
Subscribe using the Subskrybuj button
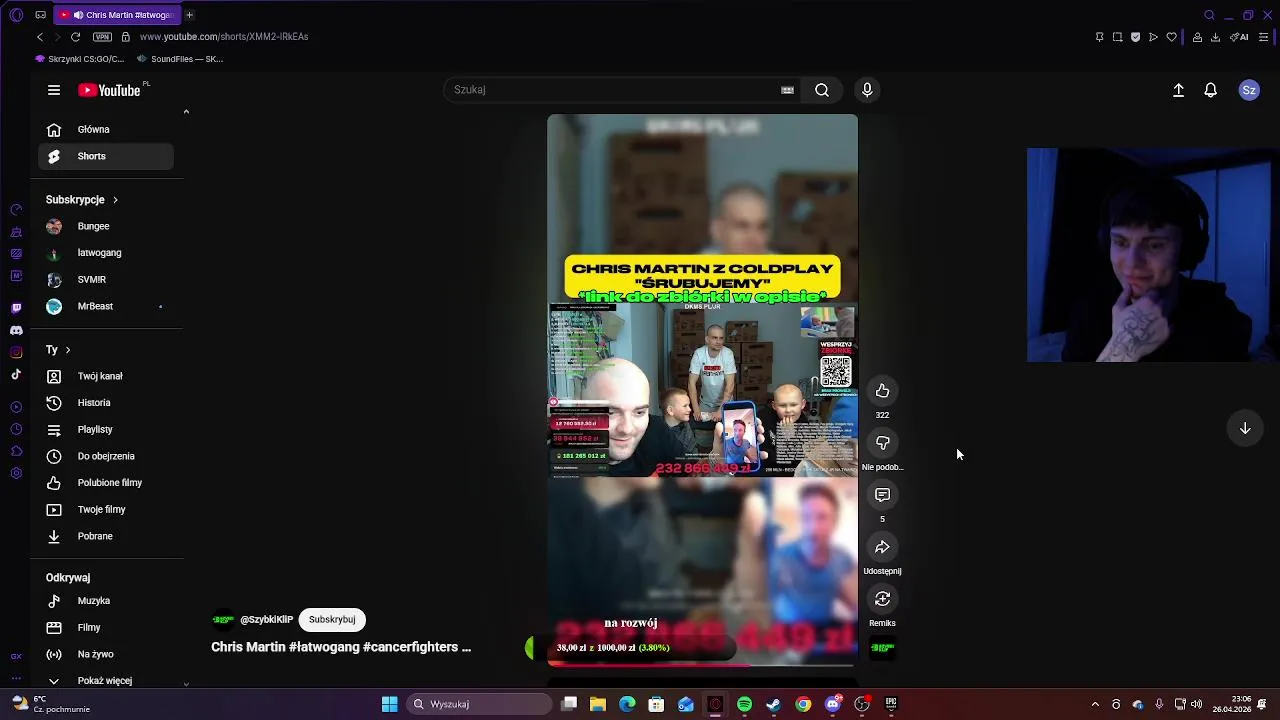[x=332, y=620]
